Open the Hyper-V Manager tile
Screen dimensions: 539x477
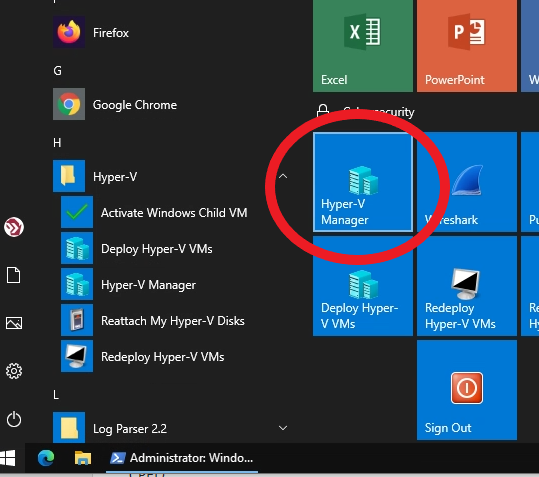[363, 182]
